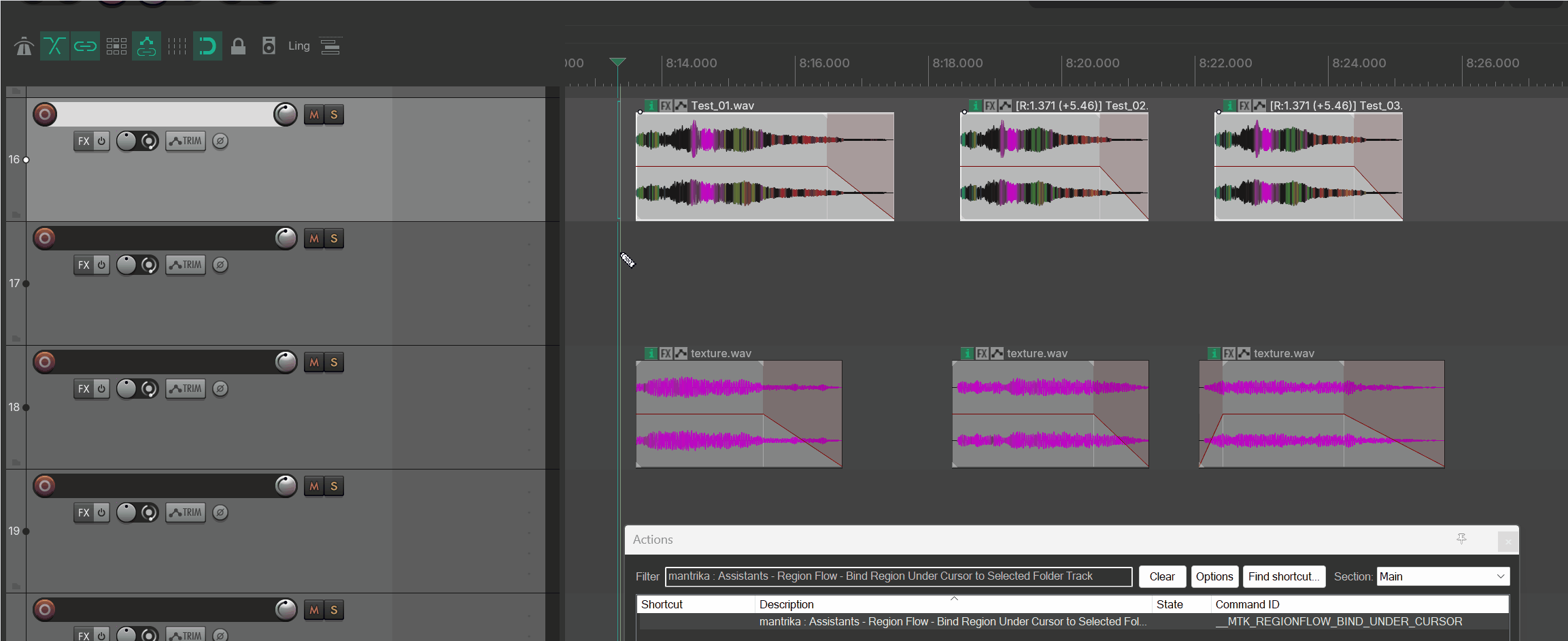Open TRIM envelope panel on track 18
This screenshot has height=641, width=1568.
(186, 389)
